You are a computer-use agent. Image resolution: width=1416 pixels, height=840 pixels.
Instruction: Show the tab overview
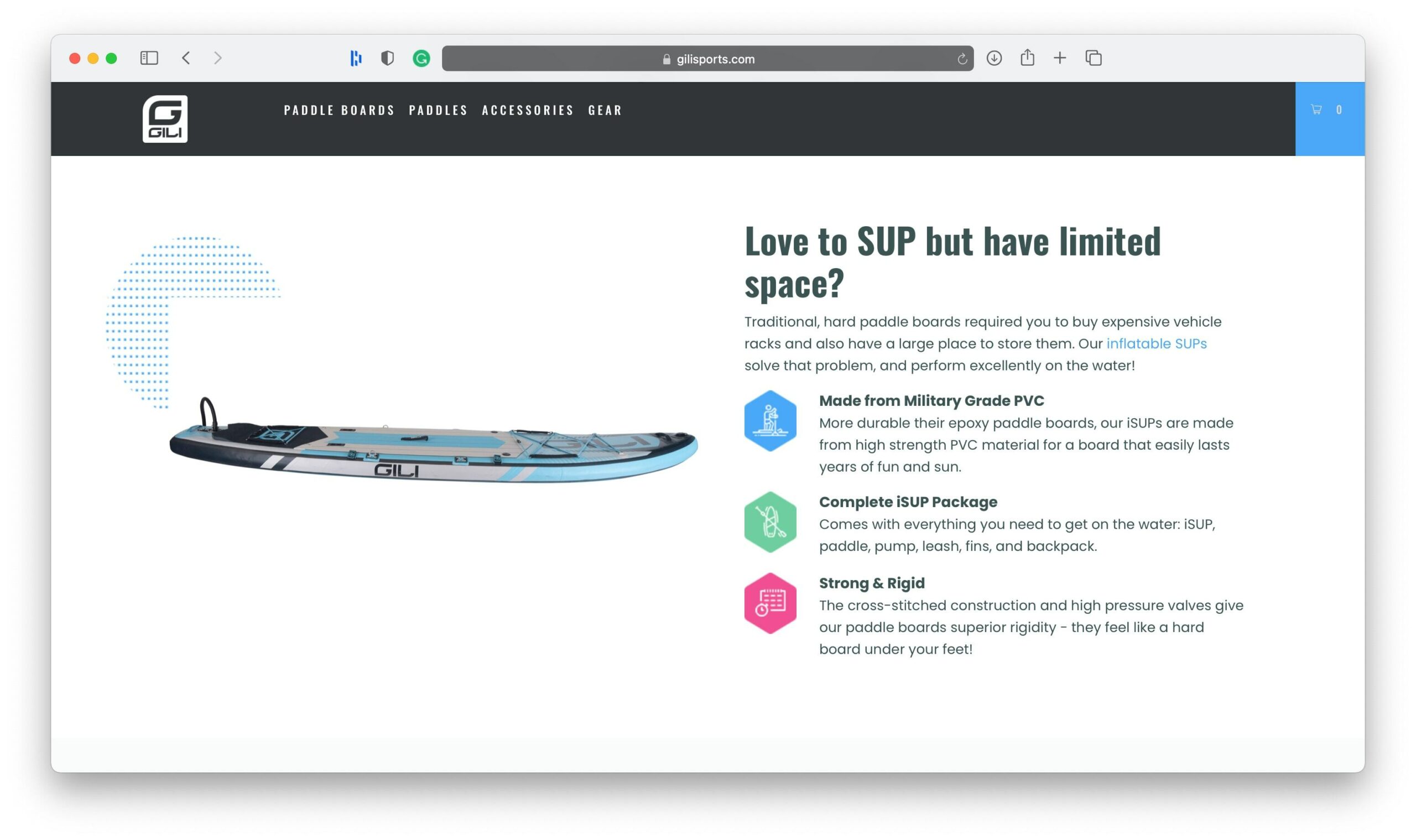click(x=1094, y=58)
